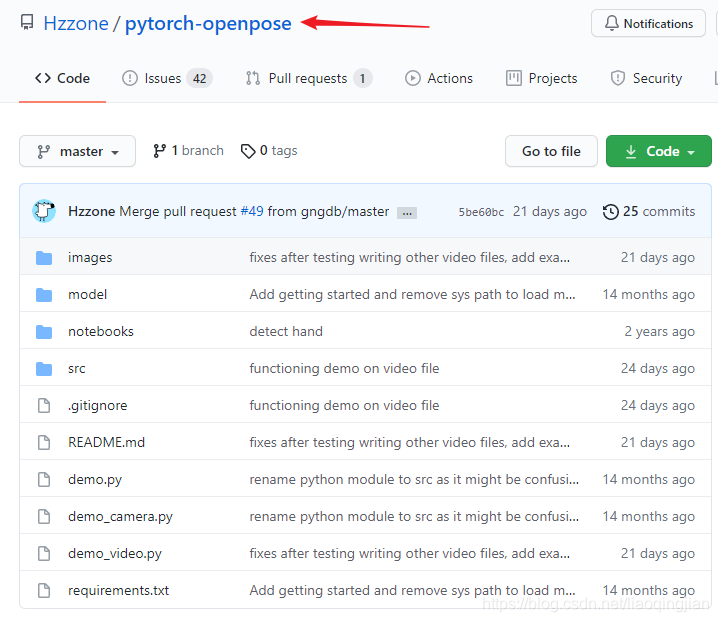Open the requirements.txt file
This screenshot has width=718, height=622.
(x=119, y=590)
